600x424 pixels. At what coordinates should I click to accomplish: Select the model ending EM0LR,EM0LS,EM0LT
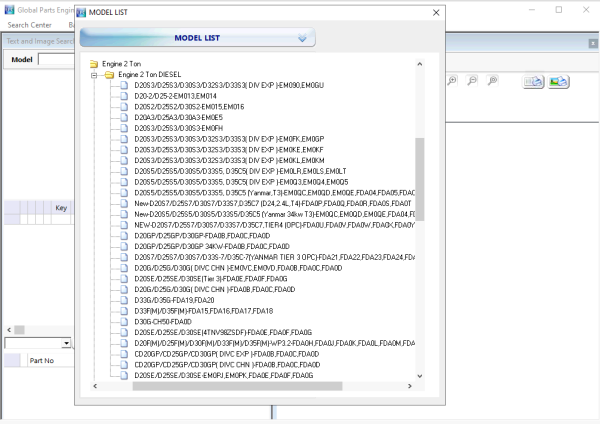pos(240,171)
